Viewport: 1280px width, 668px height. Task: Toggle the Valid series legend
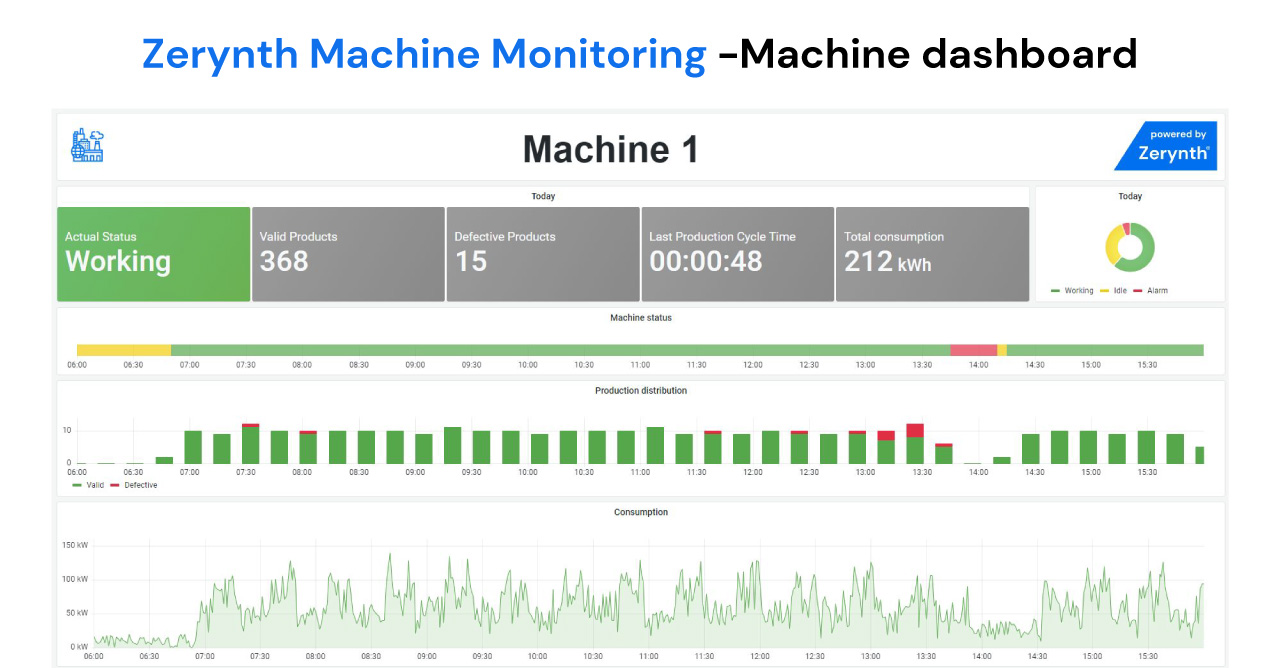click(x=88, y=485)
